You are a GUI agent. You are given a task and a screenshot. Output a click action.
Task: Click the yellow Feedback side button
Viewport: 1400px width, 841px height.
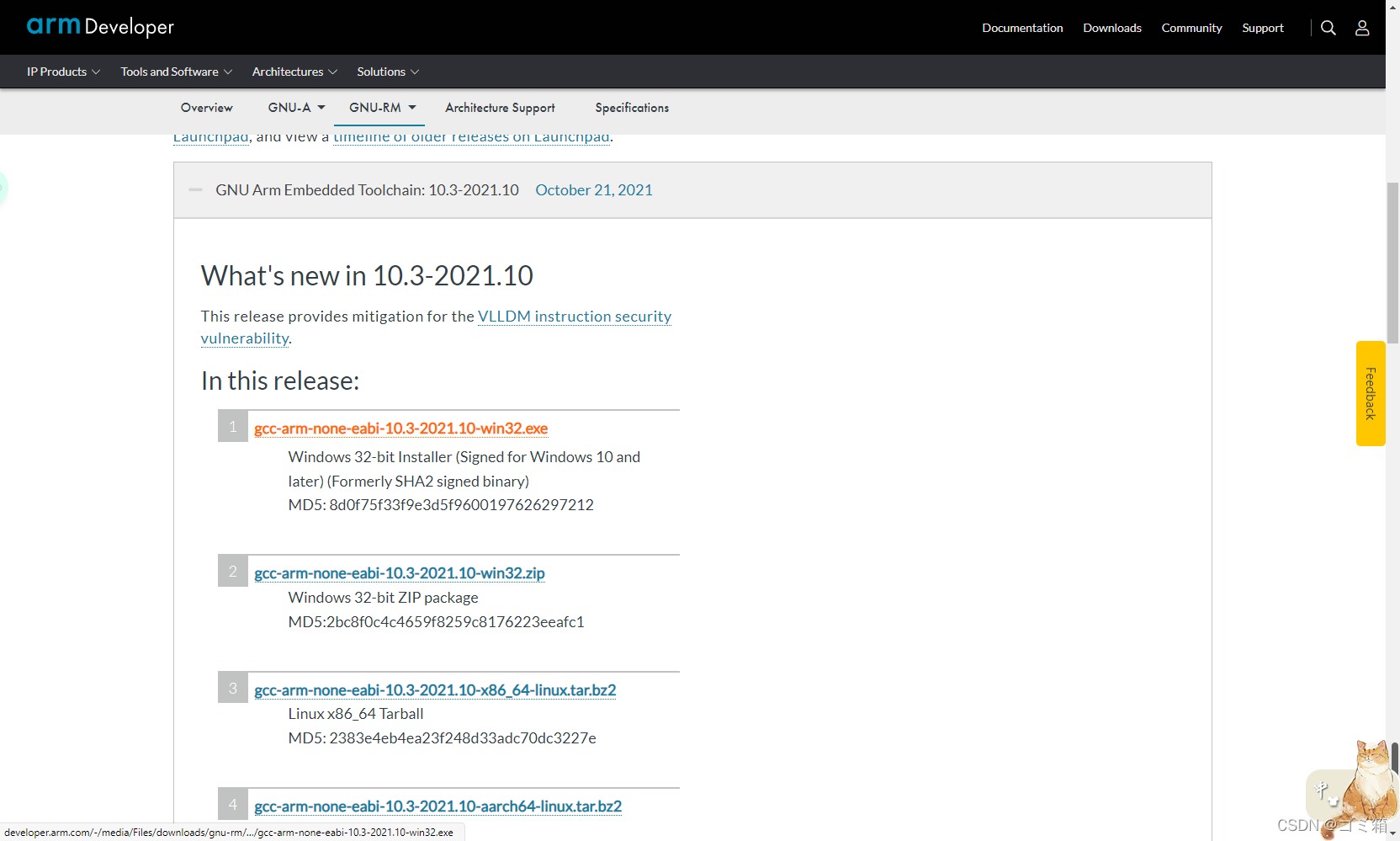[x=1371, y=393]
